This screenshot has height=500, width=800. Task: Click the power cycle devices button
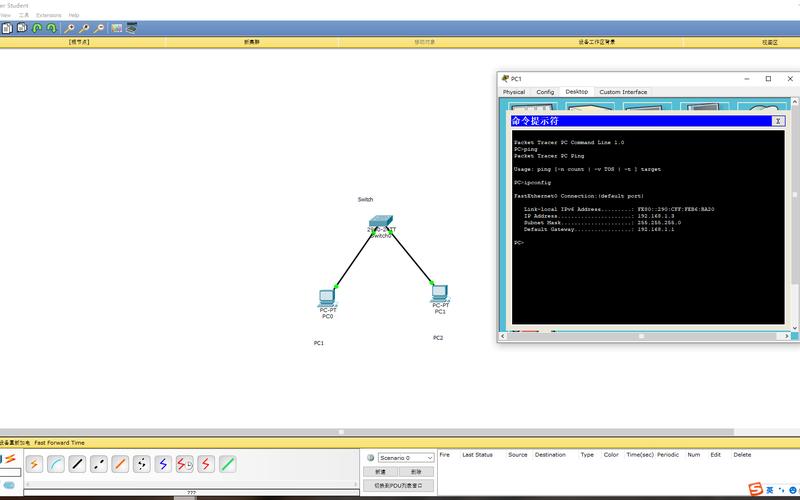coord(15,443)
